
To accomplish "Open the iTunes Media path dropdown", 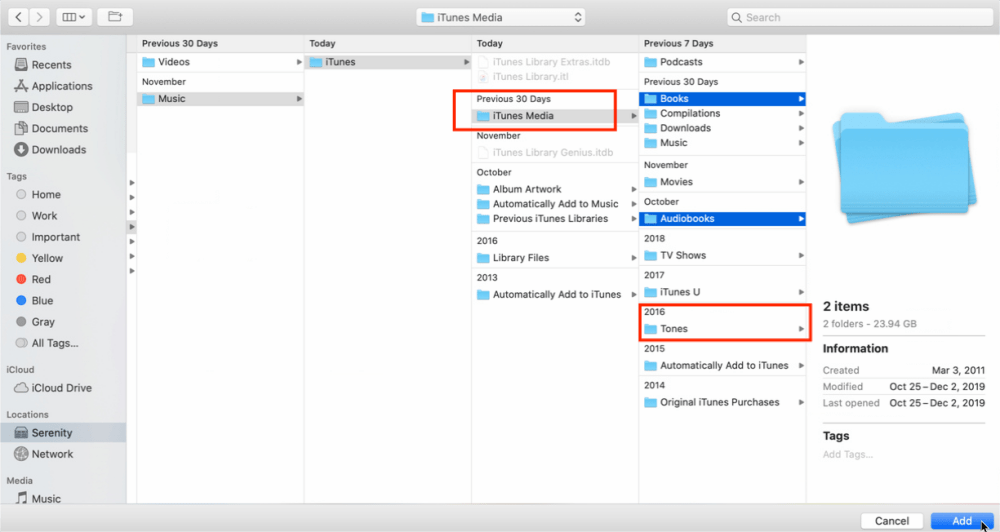I will (500, 17).
